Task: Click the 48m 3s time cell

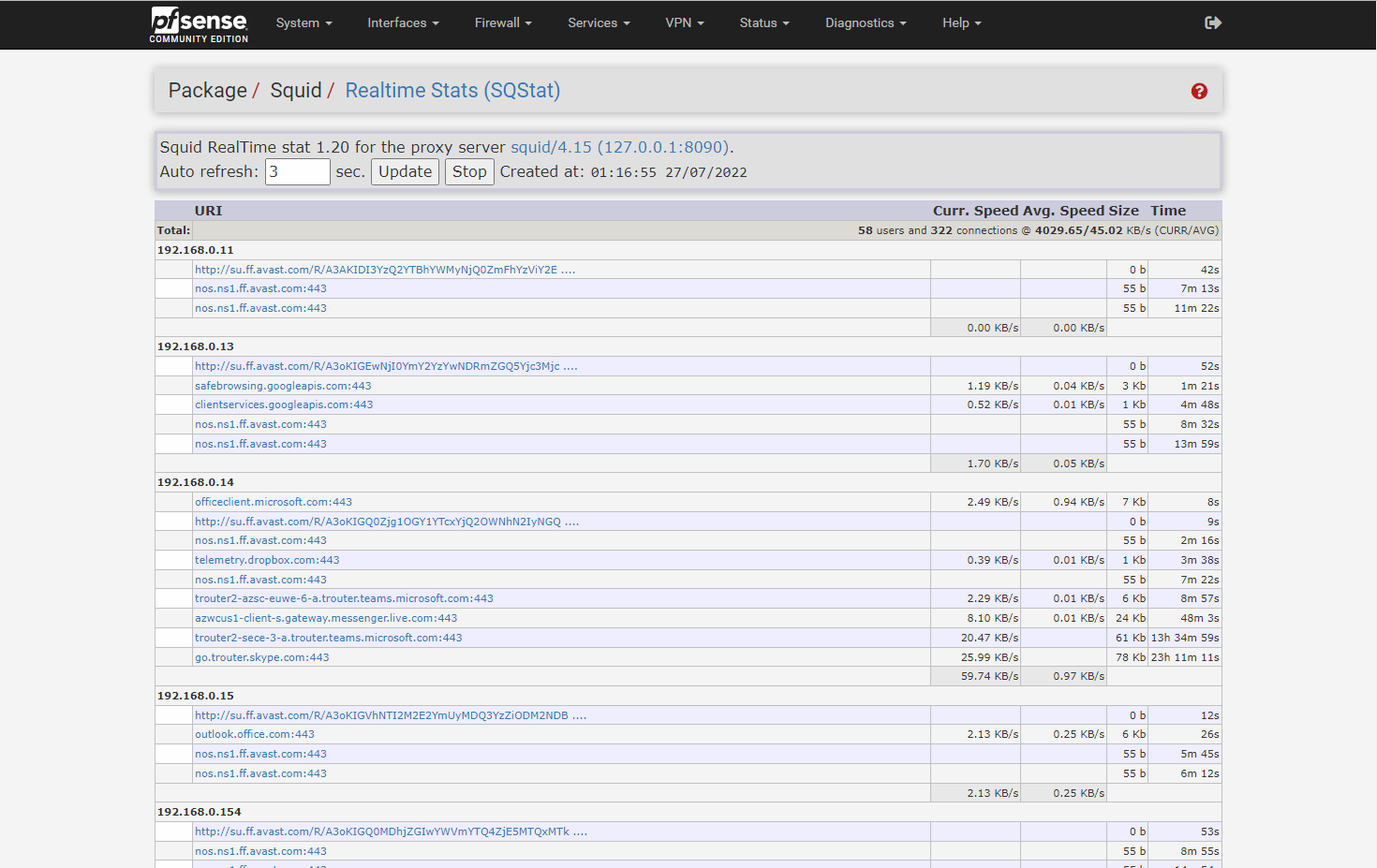Action: coord(1185,618)
